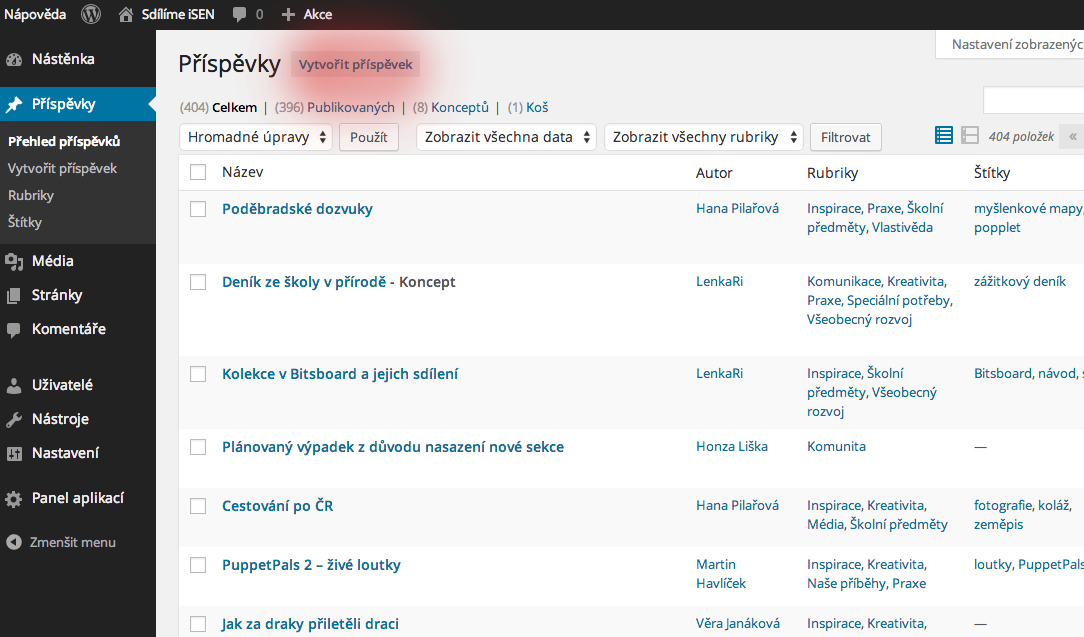Open the comments bubble icon in admin bar
1084x637 pixels.
(239, 15)
